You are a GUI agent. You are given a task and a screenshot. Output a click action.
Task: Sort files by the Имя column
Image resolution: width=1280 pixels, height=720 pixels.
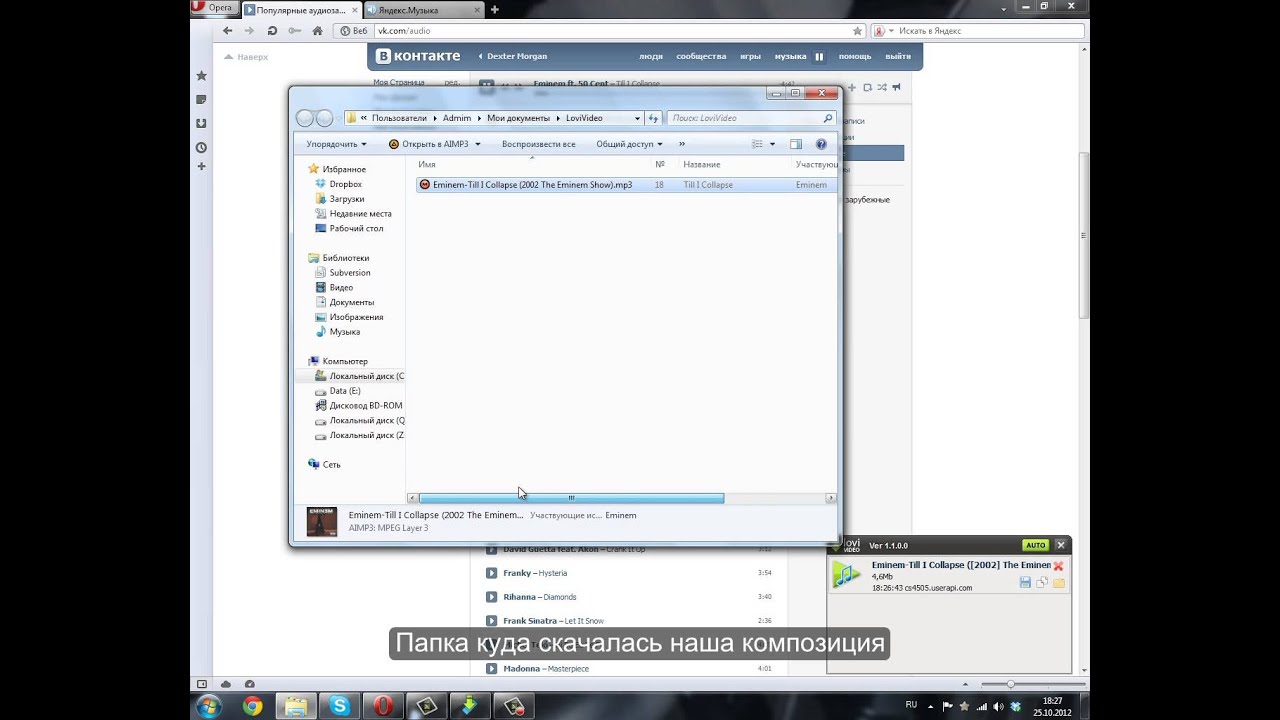427,164
